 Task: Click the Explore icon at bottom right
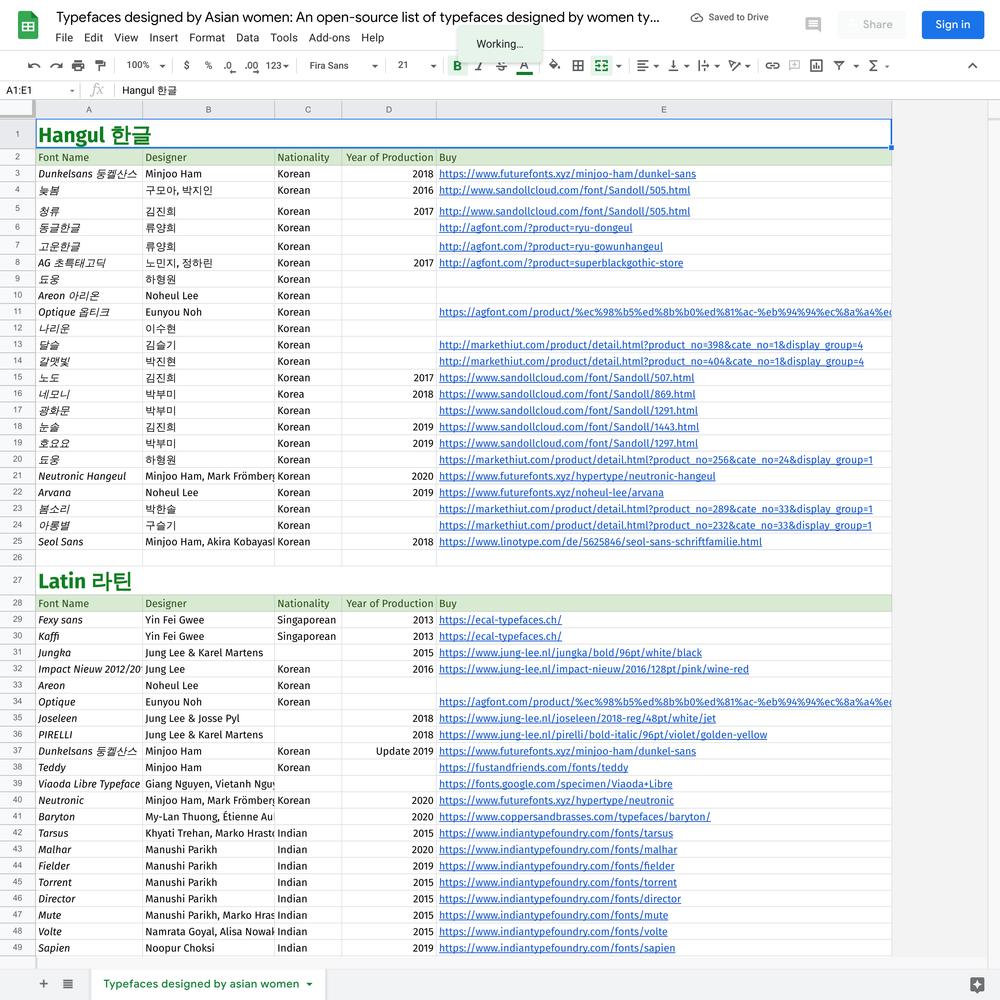[x=976, y=984]
